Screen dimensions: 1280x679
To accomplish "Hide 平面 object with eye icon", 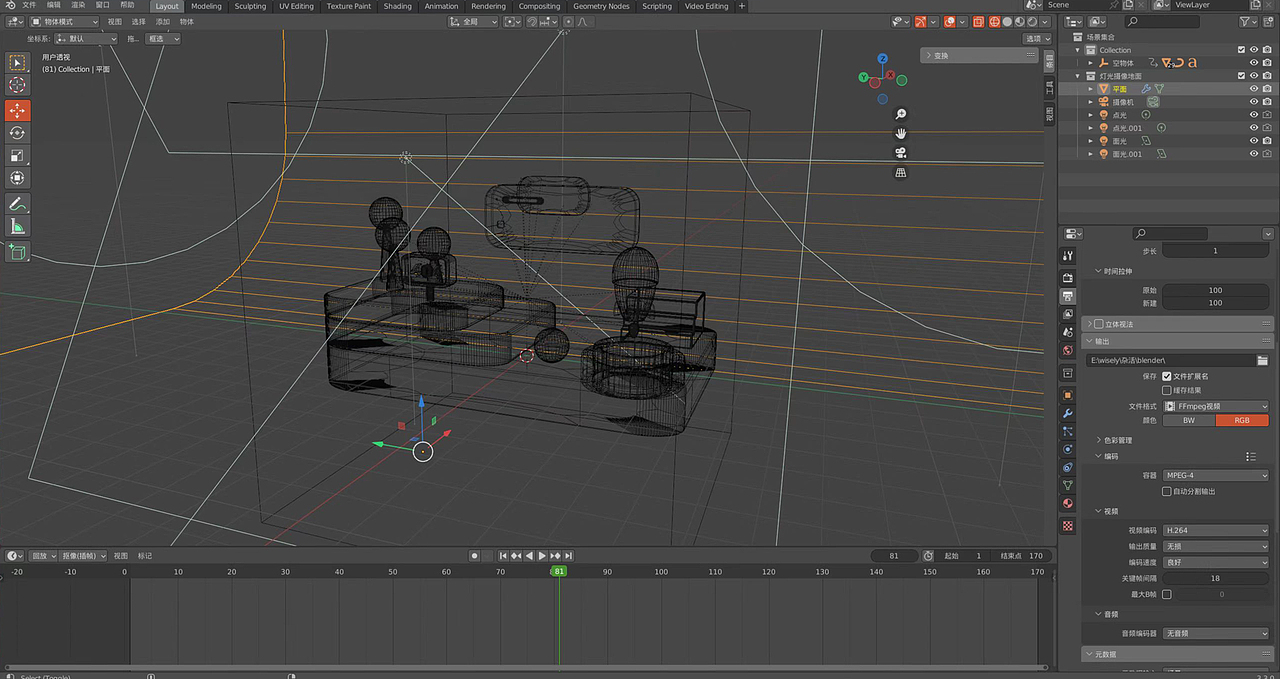I will point(1254,88).
